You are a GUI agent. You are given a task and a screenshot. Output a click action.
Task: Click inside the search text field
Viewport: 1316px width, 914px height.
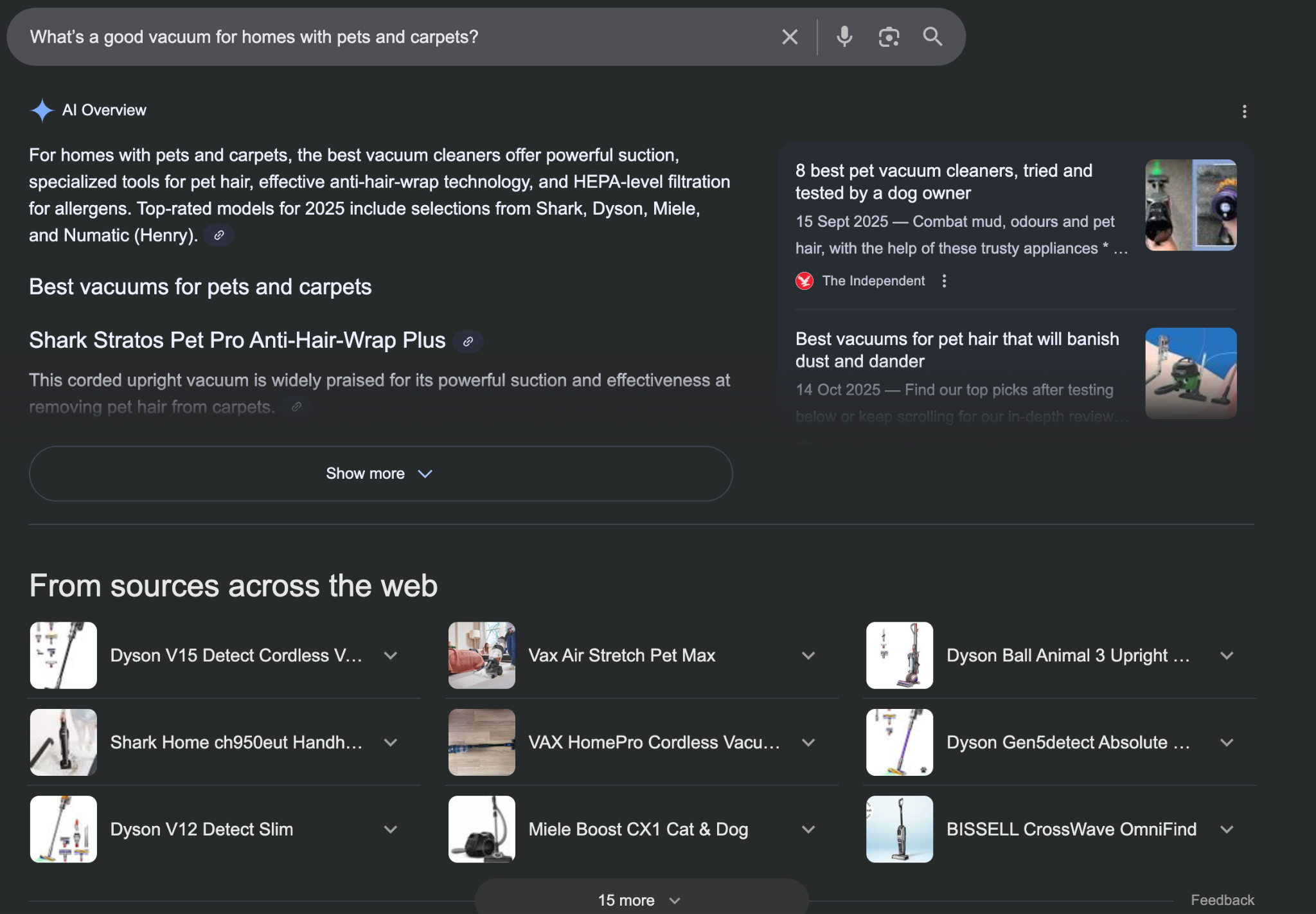386,37
